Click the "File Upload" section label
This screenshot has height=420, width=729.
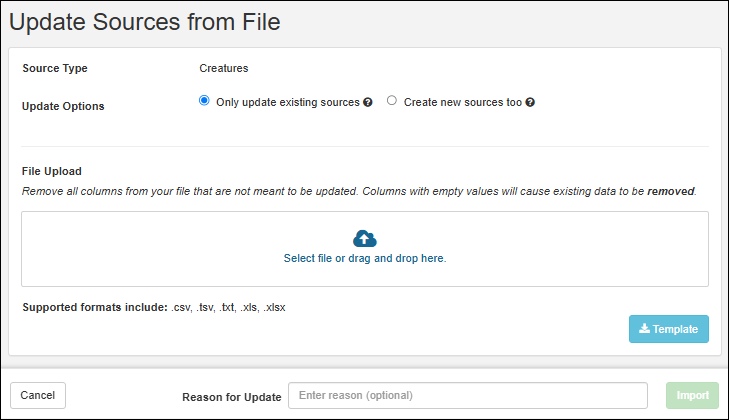(x=52, y=171)
